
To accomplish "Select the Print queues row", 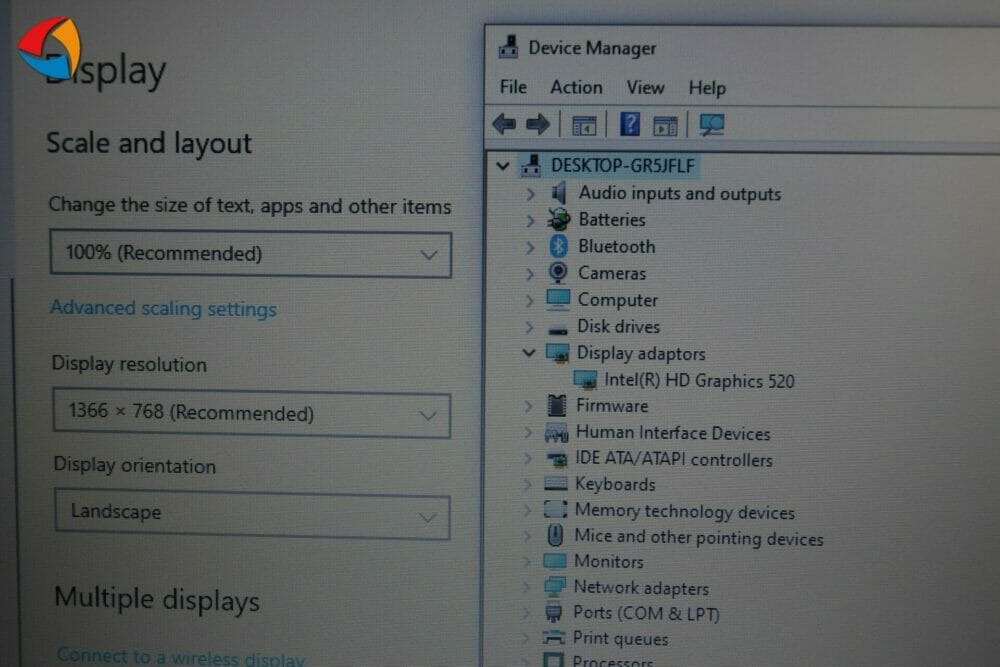I will click(x=621, y=638).
